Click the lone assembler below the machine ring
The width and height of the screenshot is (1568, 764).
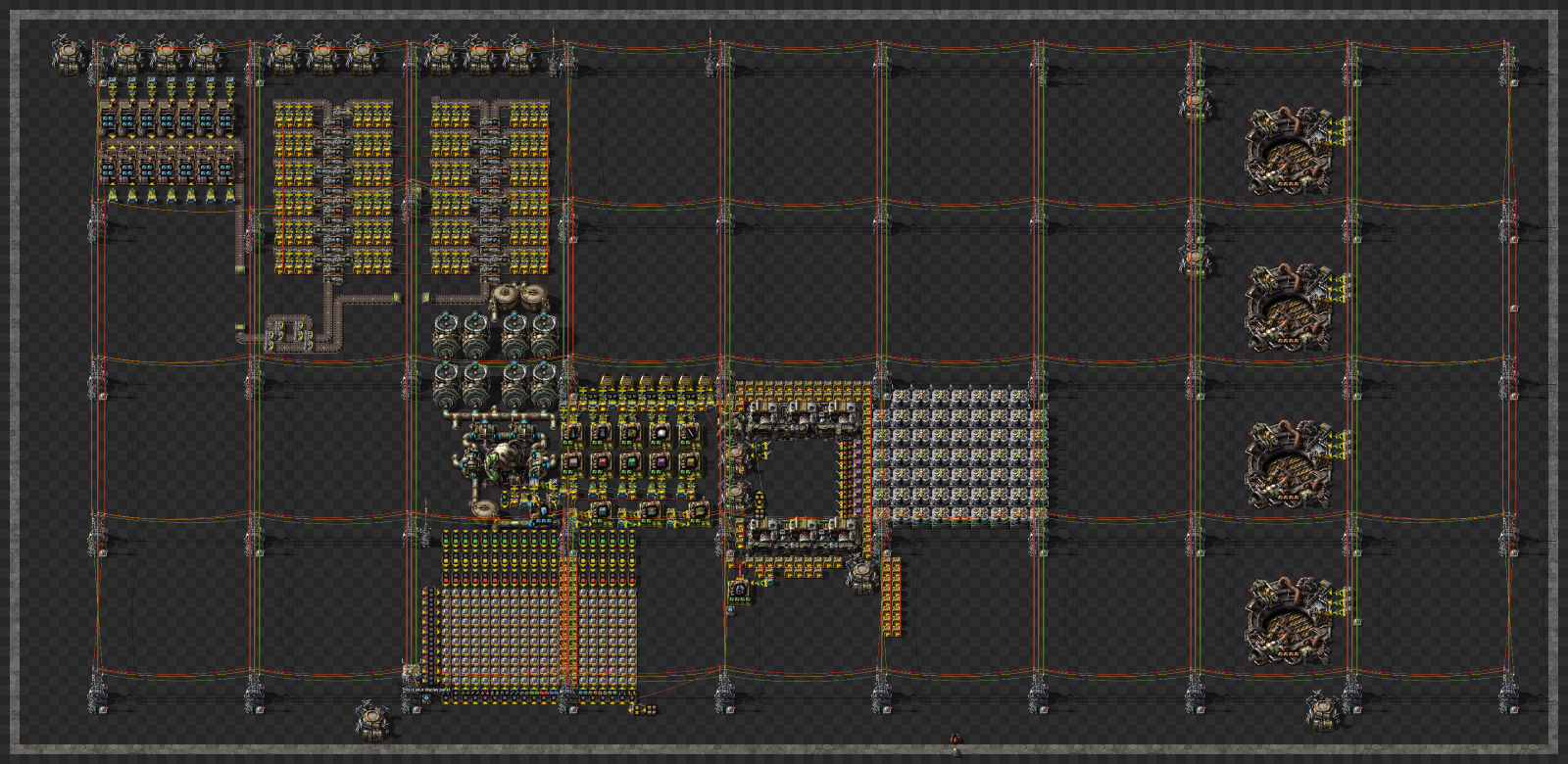point(740,591)
